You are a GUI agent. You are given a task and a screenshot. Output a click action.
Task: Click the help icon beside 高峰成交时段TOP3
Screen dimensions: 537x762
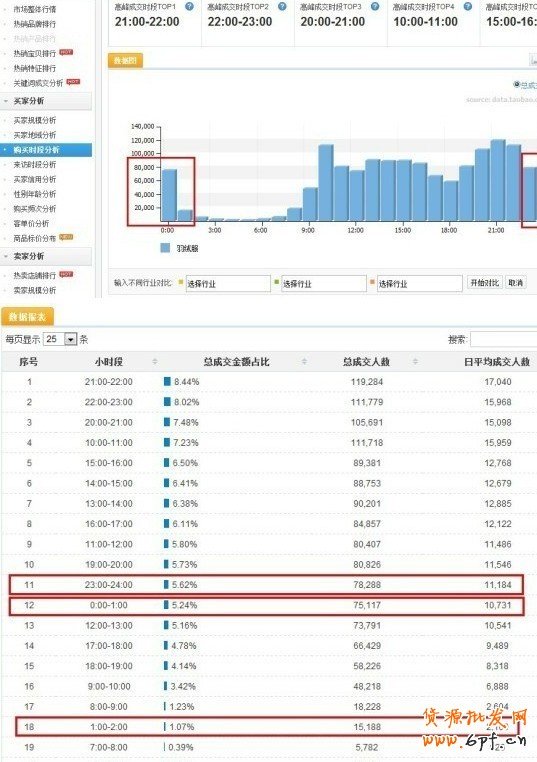[375, 6]
